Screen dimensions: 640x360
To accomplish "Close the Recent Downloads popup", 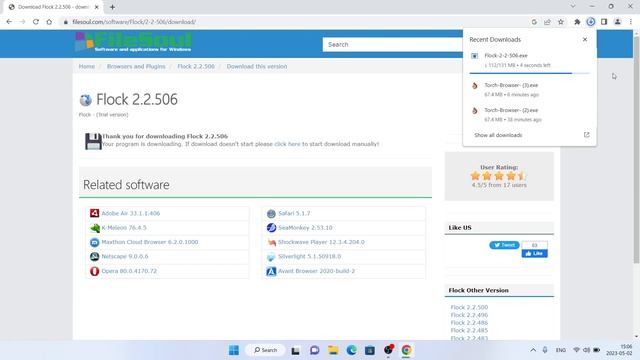I will coord(585,39).
